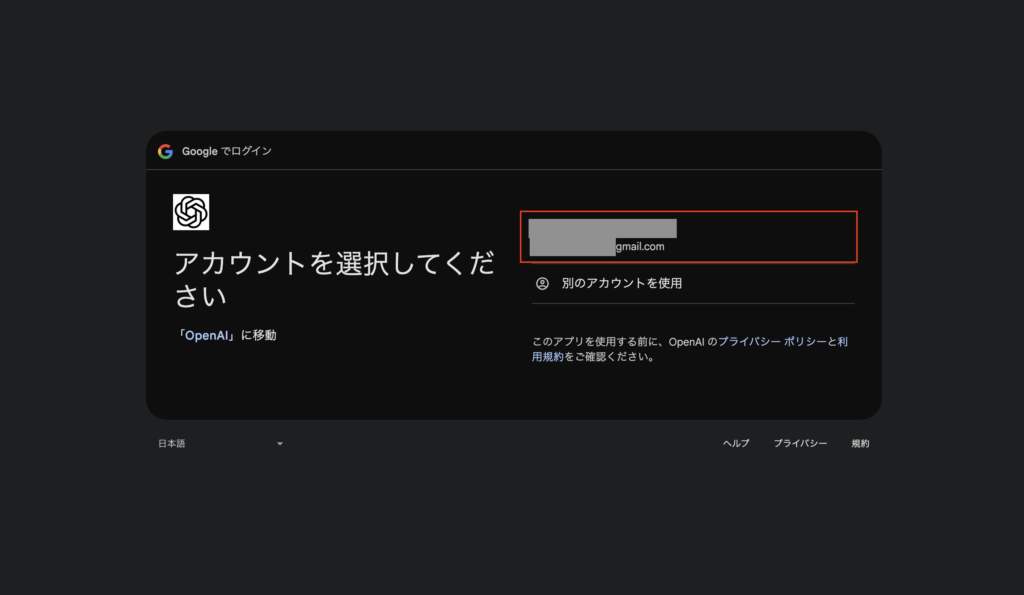This screenshot has height=595, width=1024.
Task: Click the OpenAI name in the disclaimer
Action: click(686, 342)
